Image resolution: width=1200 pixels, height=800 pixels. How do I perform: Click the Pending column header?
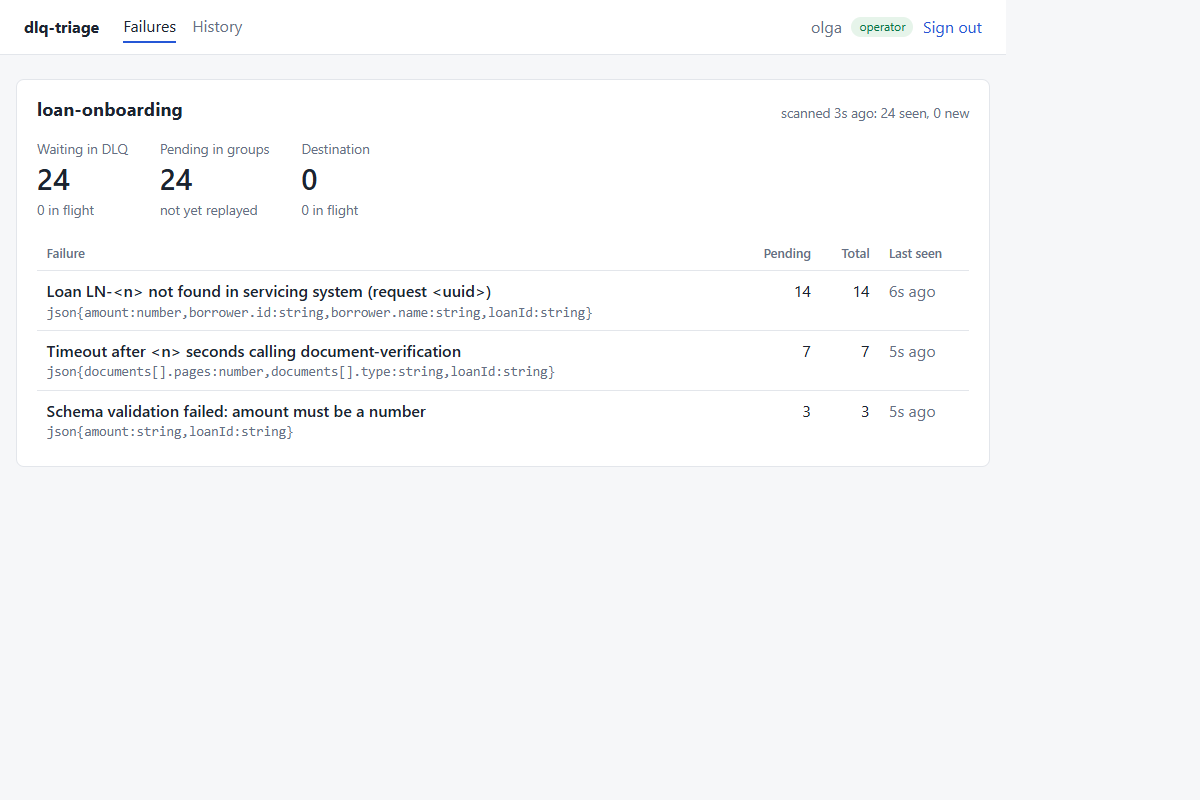pos(787,253)
